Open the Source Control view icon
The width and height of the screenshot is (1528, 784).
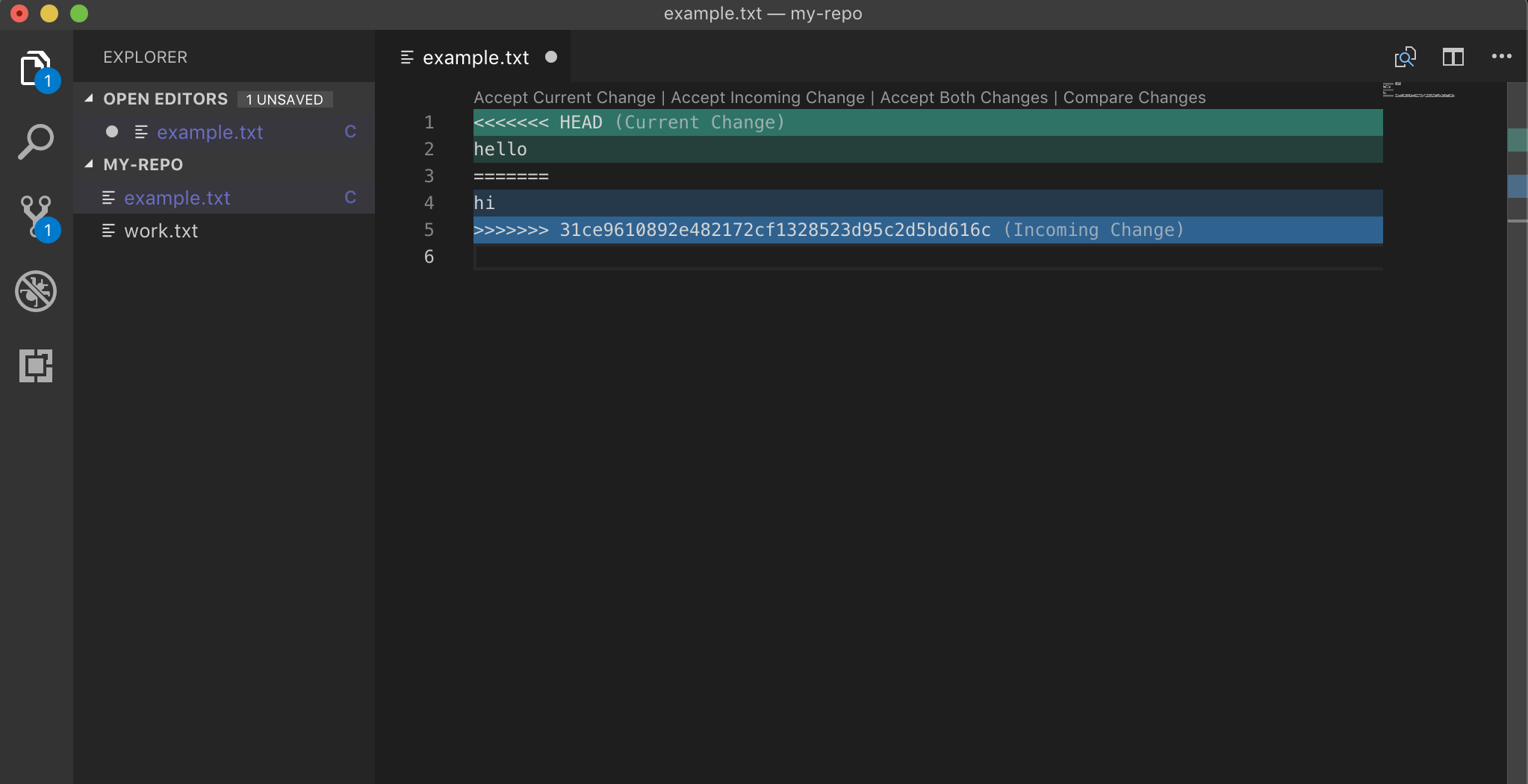click(x=35, y=217)
